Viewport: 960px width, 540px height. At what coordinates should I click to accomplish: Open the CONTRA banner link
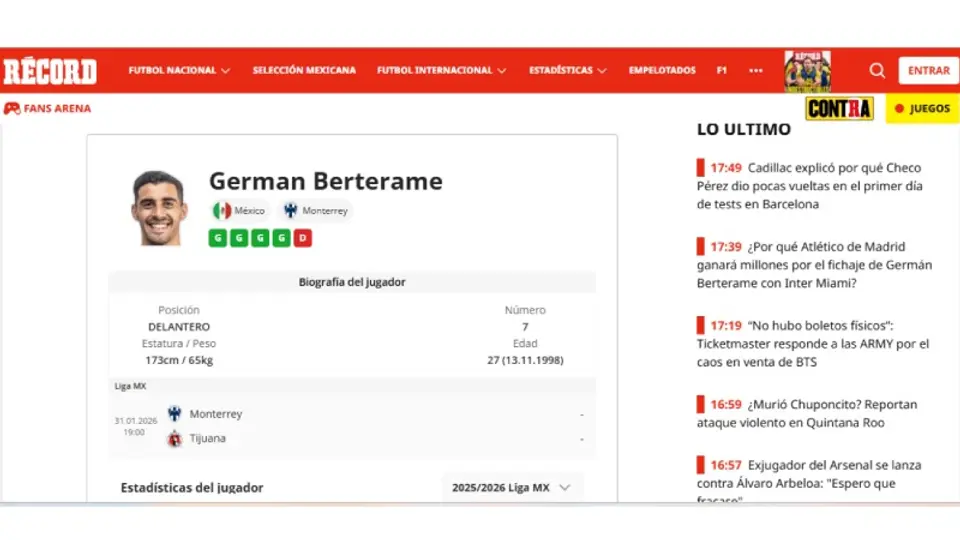pyautogui.click(x=839, y=108)
